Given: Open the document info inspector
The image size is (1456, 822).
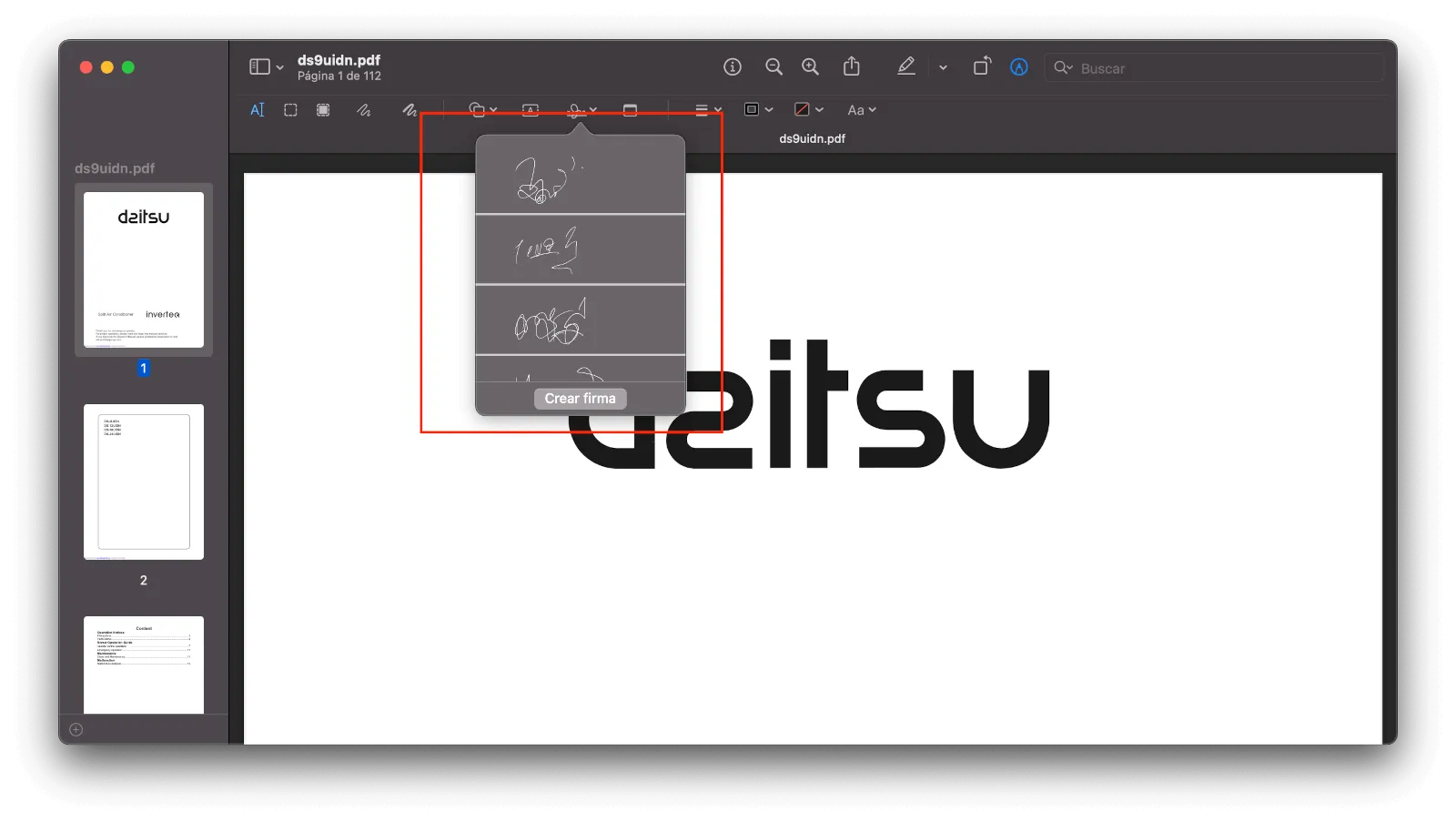Looking at the screenshot, I should click(733, 67).
